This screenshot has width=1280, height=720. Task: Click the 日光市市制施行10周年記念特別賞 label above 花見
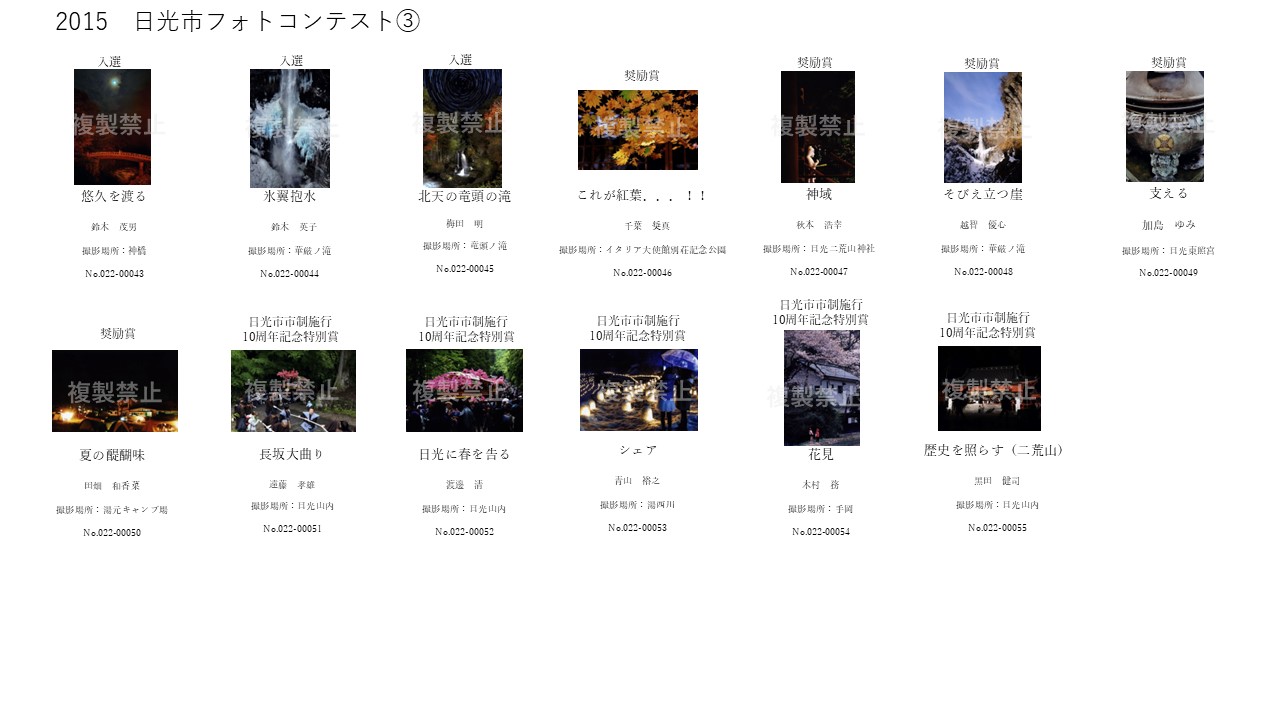pyautogui.click(x=821, y=310)
